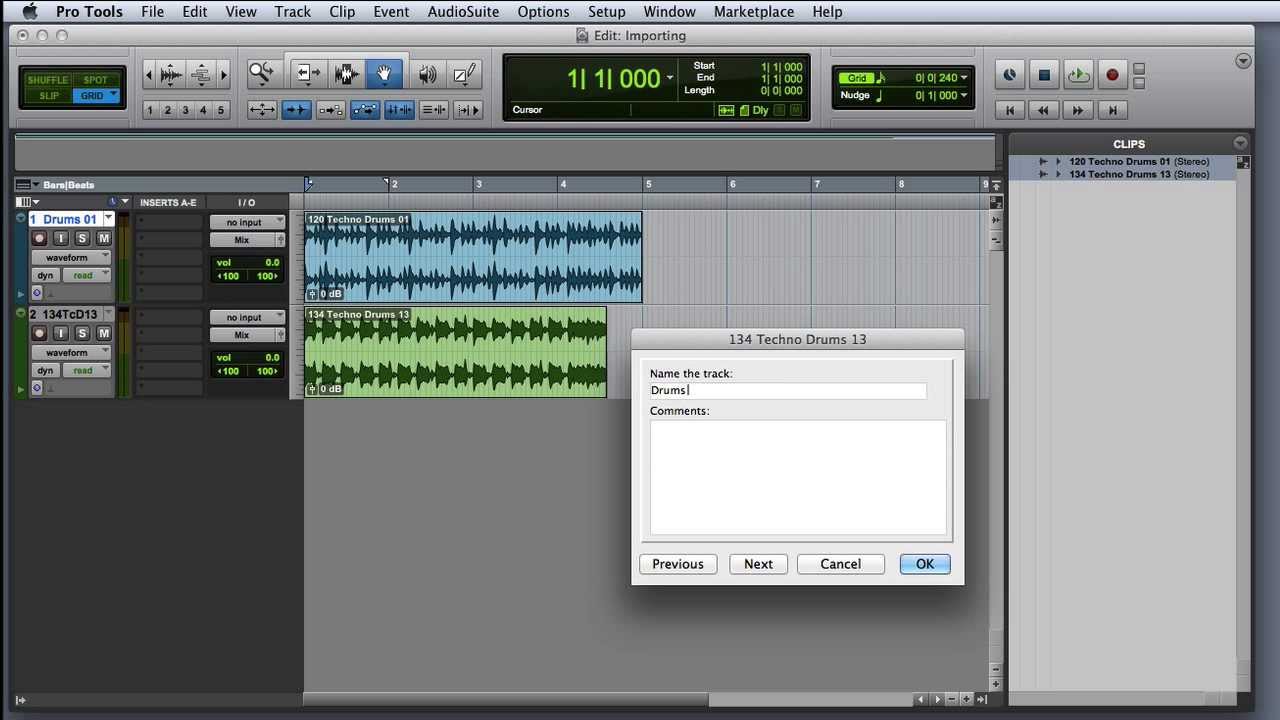Expand 134 Techno Drums 13 clip in list
1280x720 pixels.
pyautogui.click(x=1058, y=174)
